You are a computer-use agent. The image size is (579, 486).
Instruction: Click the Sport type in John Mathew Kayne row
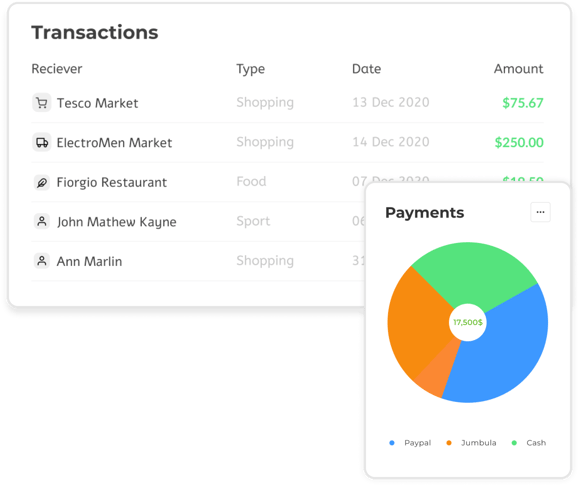tap(253, 221)
